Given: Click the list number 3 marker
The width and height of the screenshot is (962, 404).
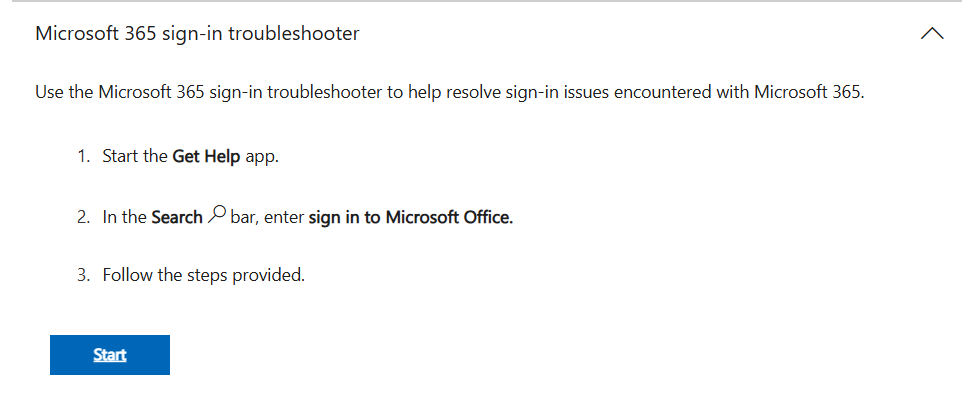Looking at the screenshot, I should [x=83, y=275].
